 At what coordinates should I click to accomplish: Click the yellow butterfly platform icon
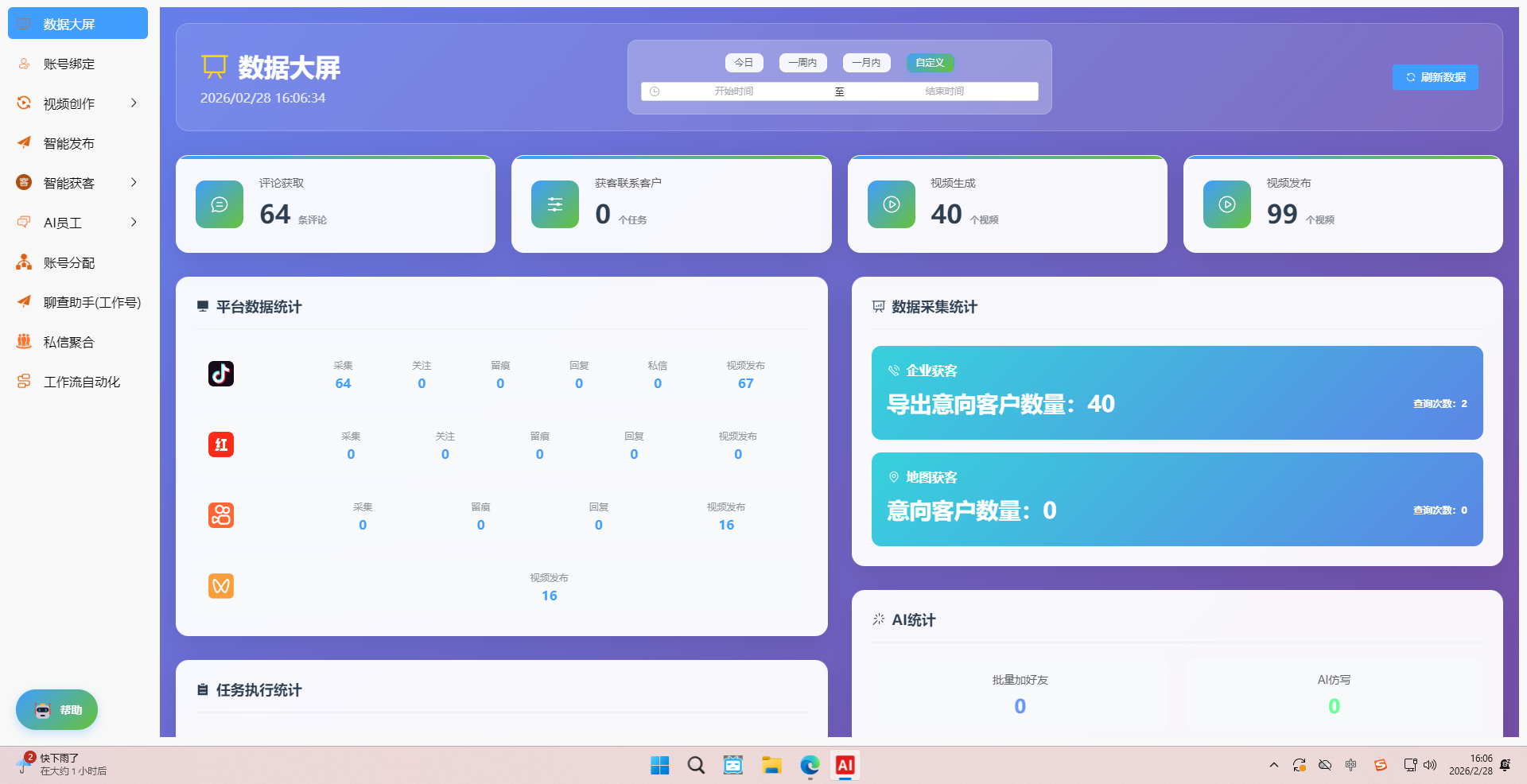(x=221, y=586)
